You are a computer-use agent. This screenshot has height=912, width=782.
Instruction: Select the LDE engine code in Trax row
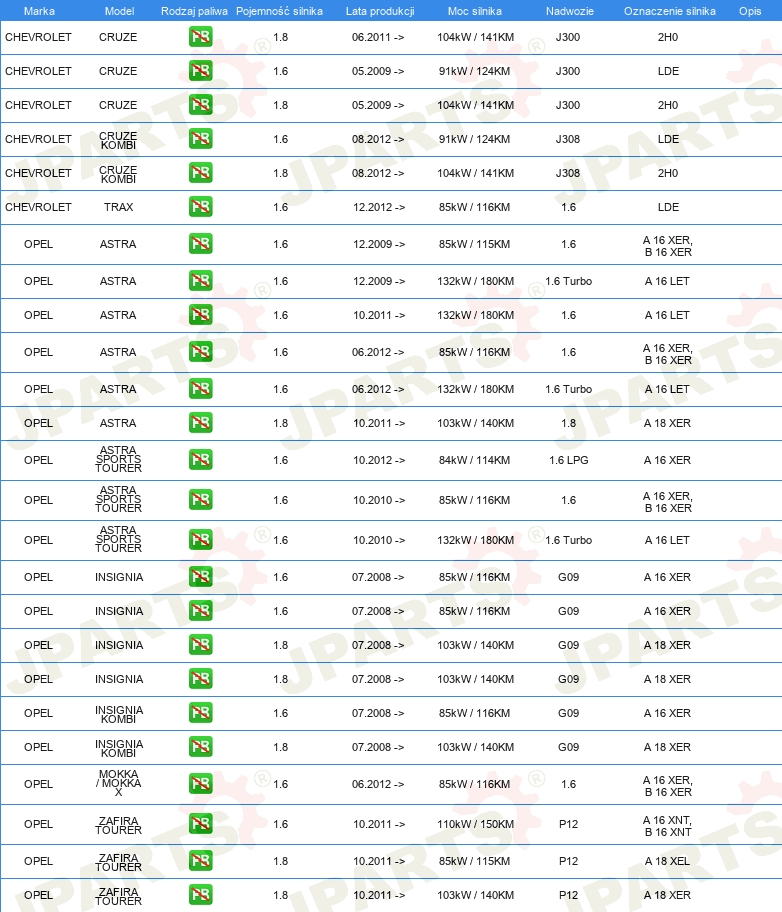[x=668, y=207]
